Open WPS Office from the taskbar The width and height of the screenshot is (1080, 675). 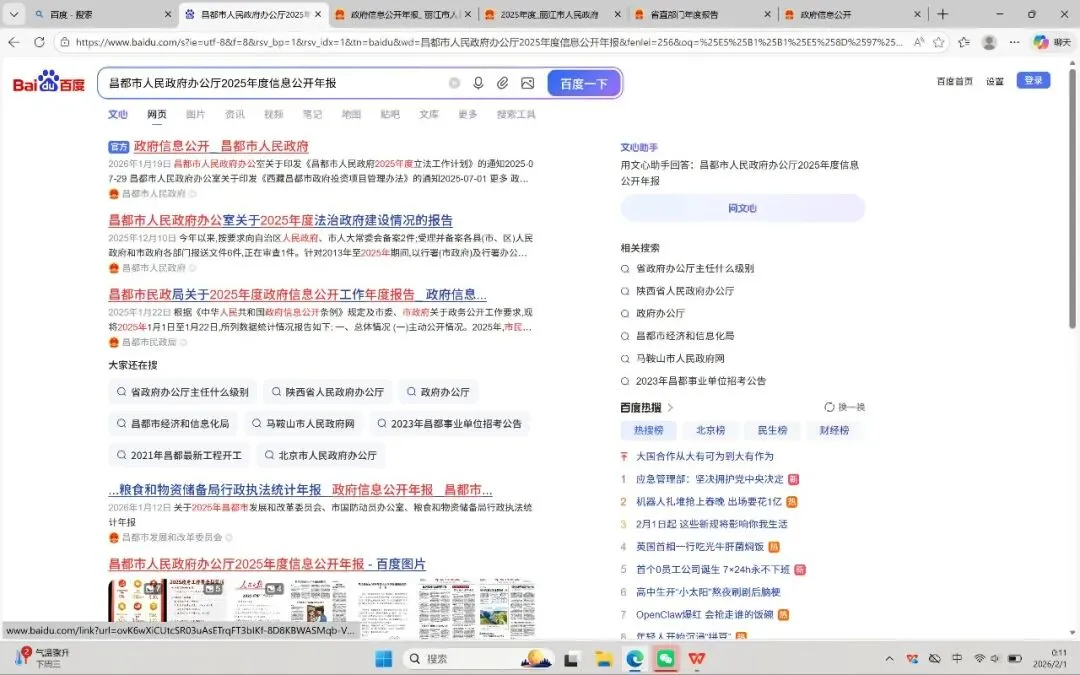[696, 659]
